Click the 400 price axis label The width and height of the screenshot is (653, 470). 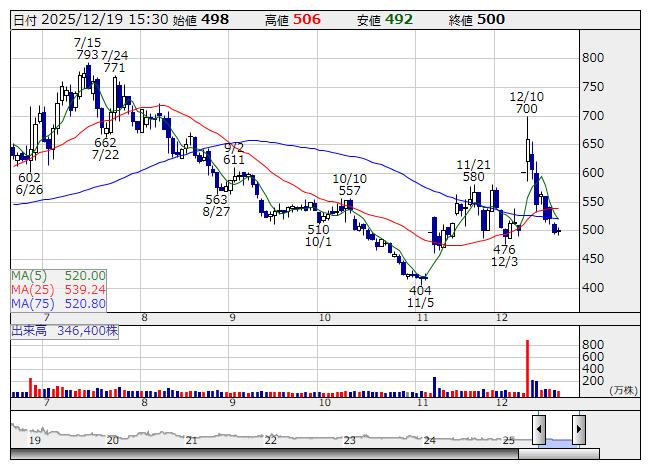coord(593,288)
